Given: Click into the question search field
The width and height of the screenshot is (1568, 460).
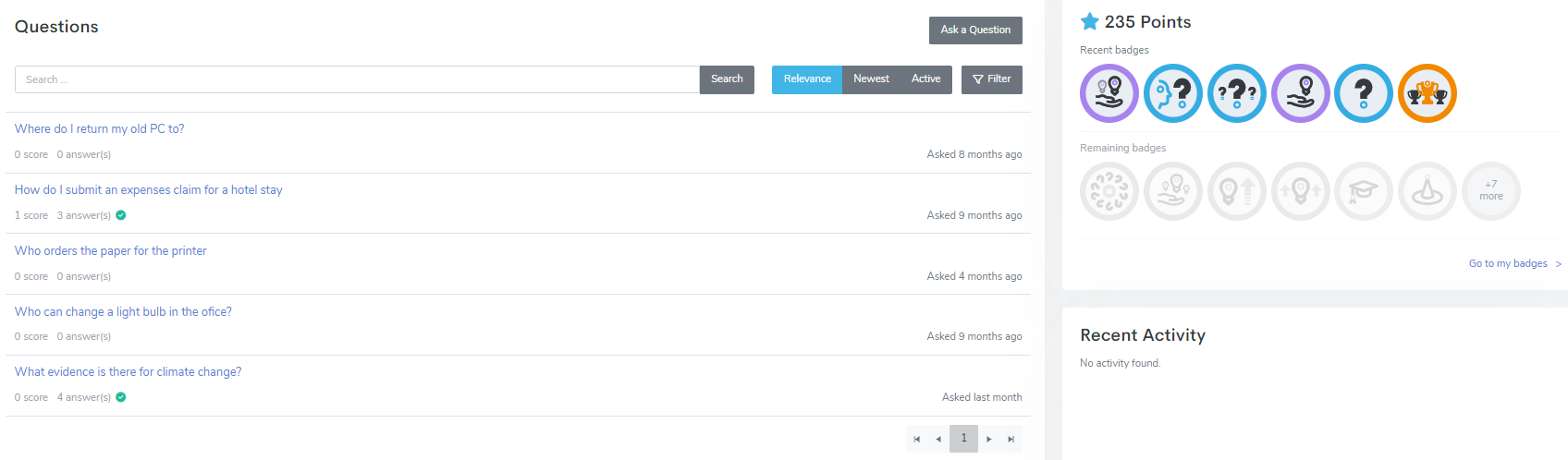Looking at the screenshot, I should tap(357, 79).
